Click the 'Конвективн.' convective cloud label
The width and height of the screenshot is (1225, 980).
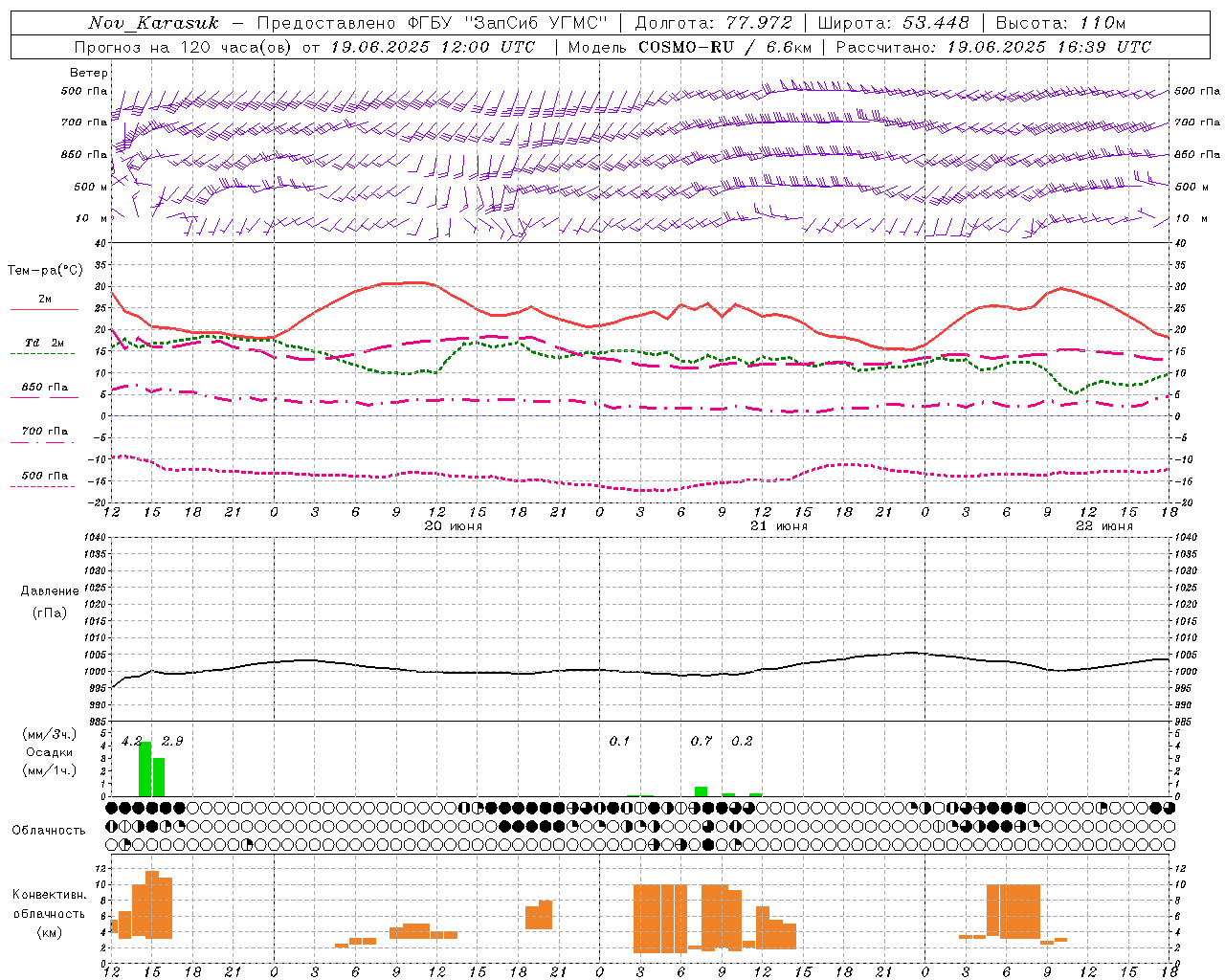point(50,895)
